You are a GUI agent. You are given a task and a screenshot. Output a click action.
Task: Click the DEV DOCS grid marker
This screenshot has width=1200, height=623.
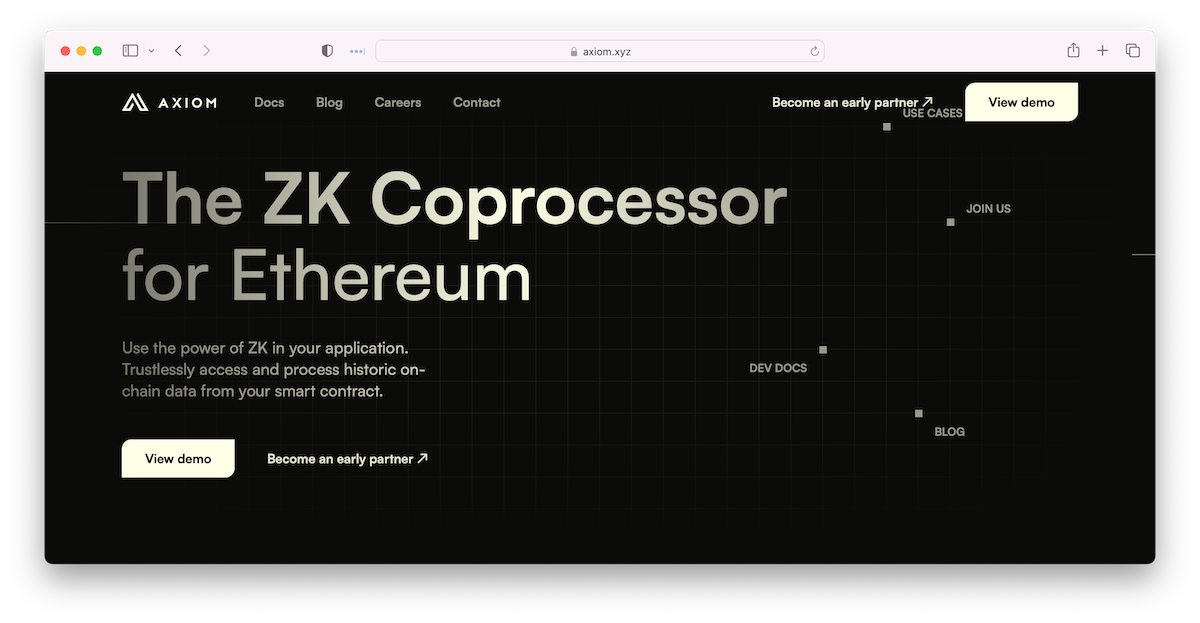(x=823, y=350)
